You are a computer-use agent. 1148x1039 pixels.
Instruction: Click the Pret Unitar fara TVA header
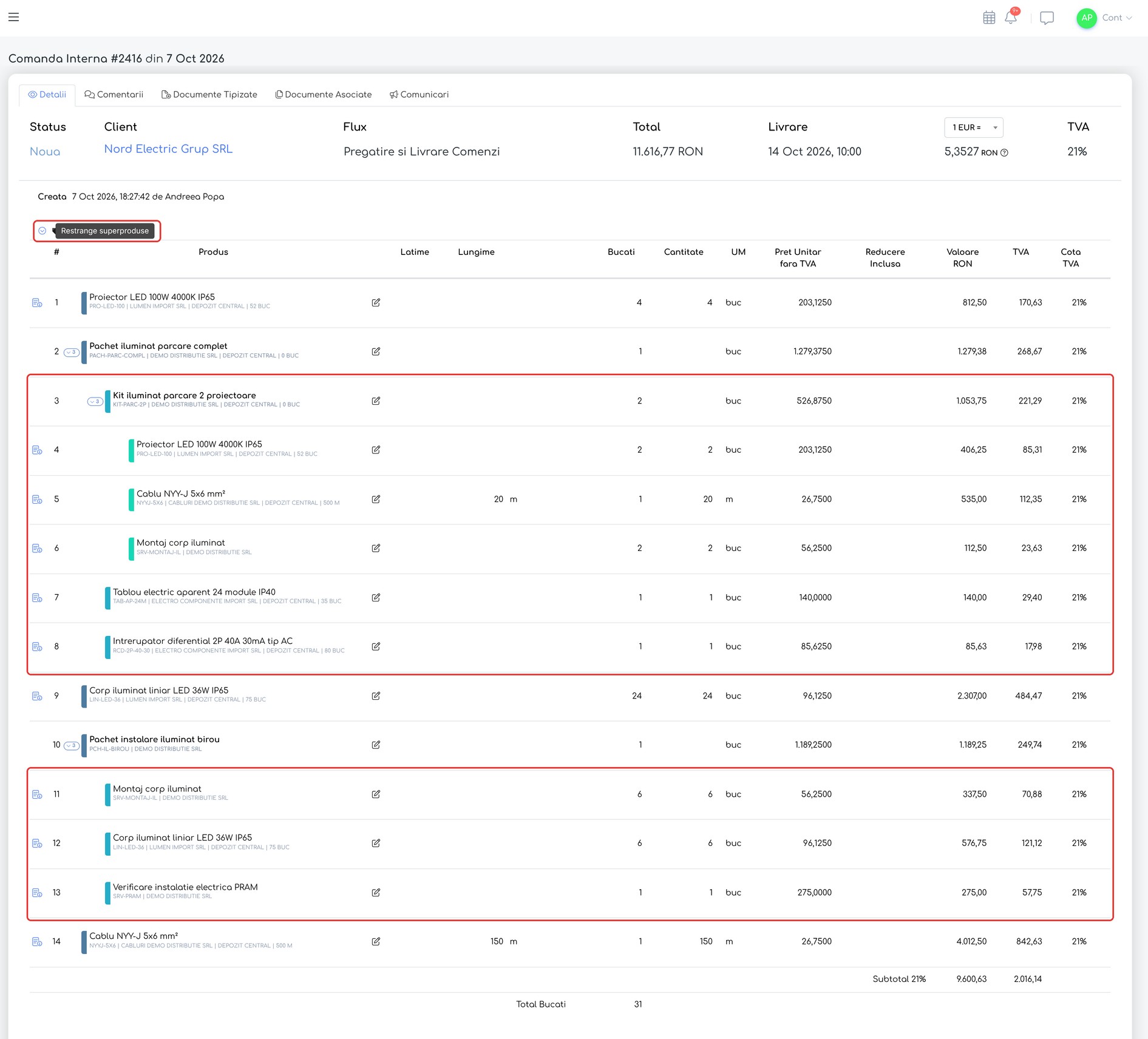798,258
